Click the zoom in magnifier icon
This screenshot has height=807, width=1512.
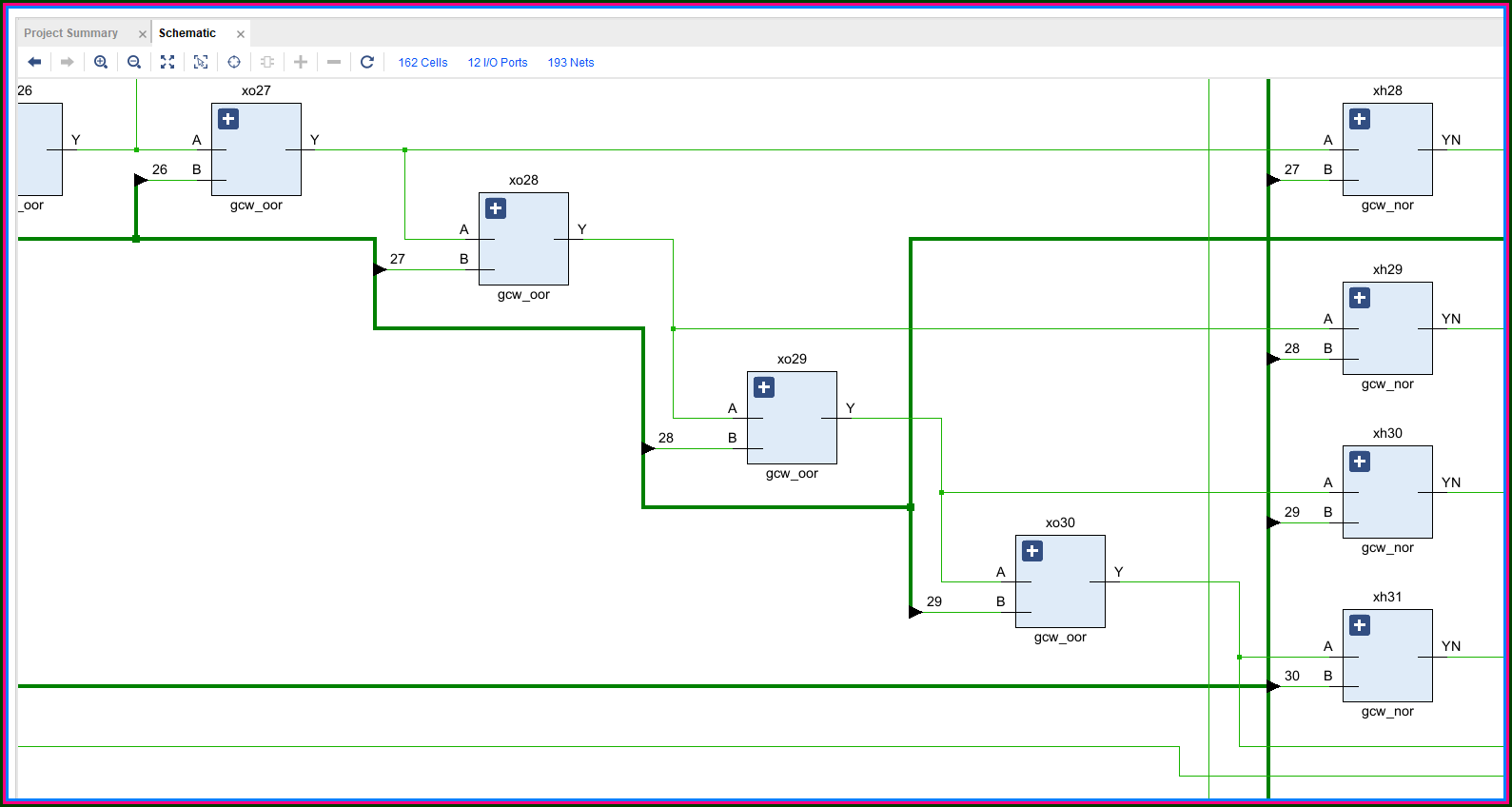click(x=101, y=62)
